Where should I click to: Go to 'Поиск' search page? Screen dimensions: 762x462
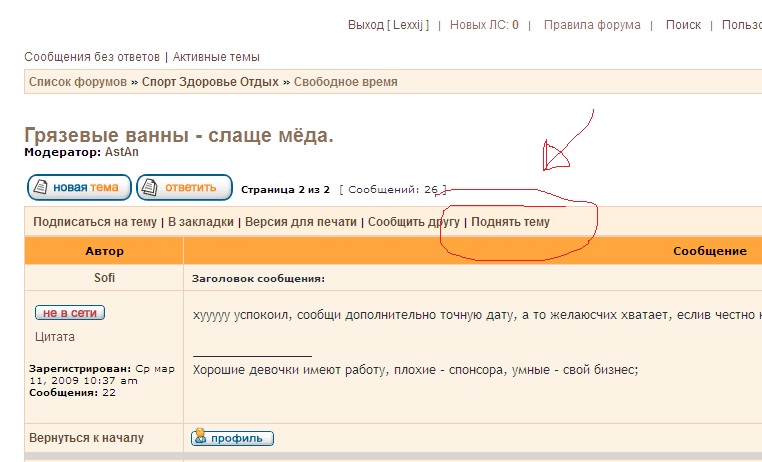point(683,25)
